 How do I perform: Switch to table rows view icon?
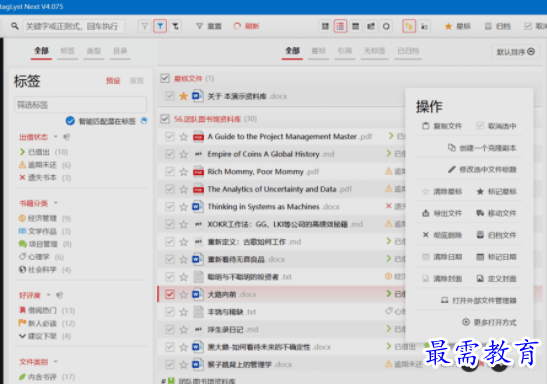(x=355, y=26)
